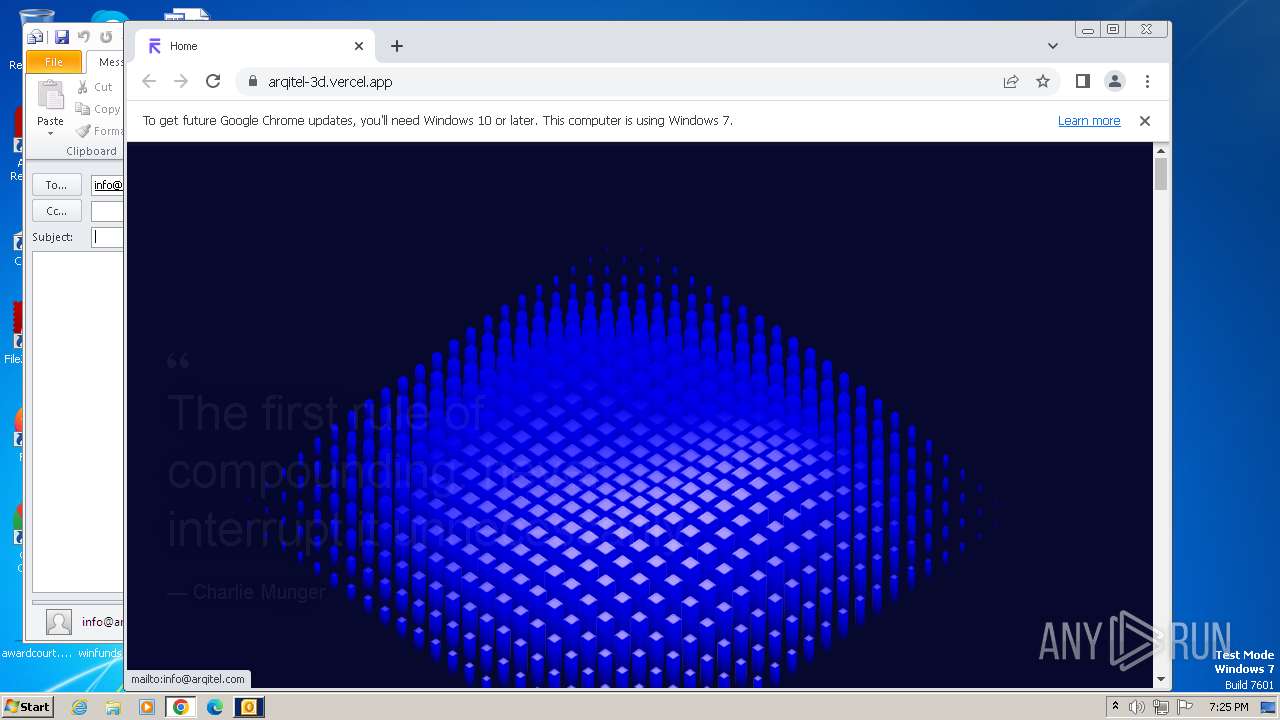Click the scrollbar up arrow
This screenshot has width=1280, height=720.
(x=1161, y=150)
